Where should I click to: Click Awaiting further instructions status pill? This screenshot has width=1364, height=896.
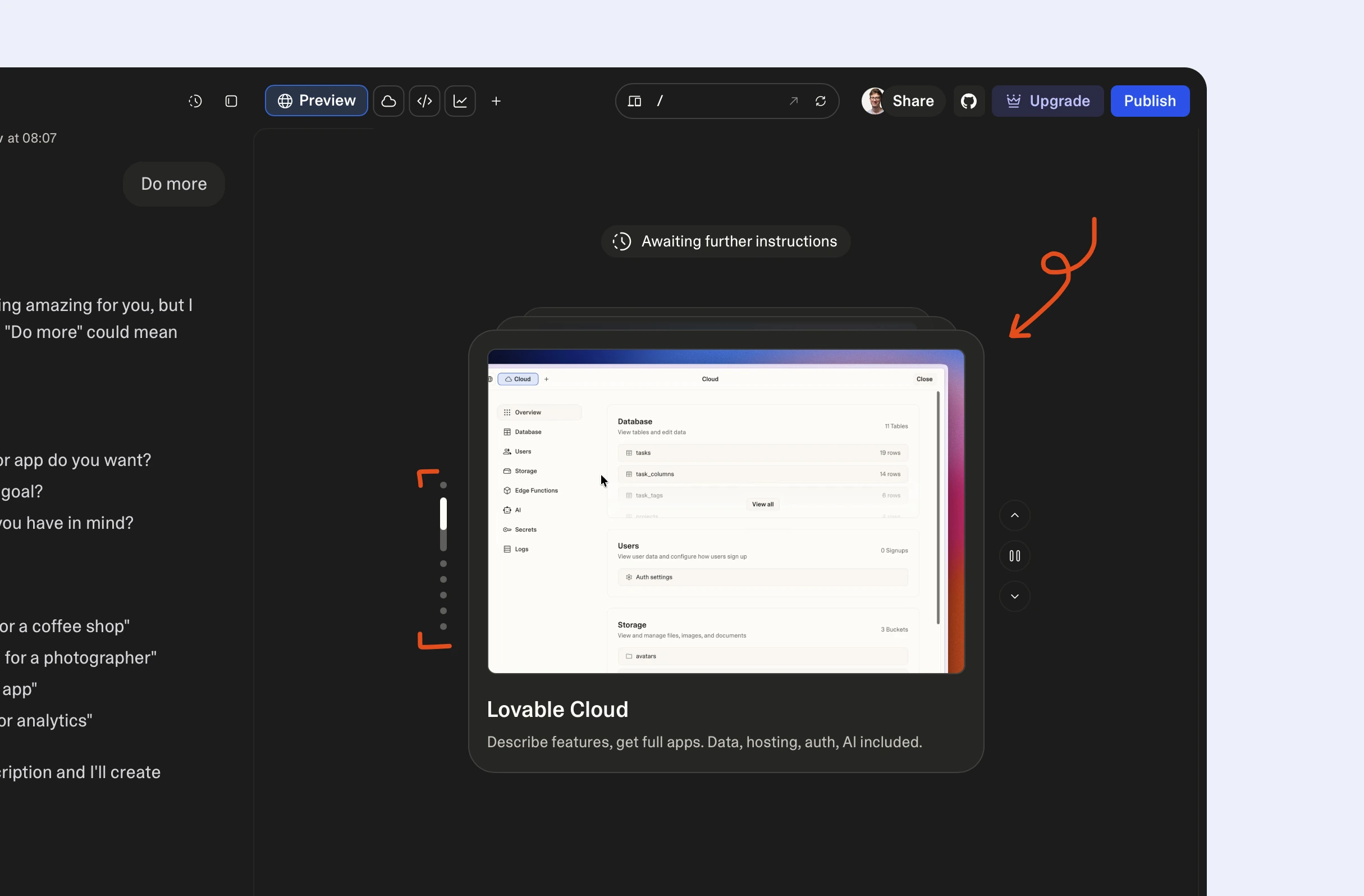(x=726, y=241)
